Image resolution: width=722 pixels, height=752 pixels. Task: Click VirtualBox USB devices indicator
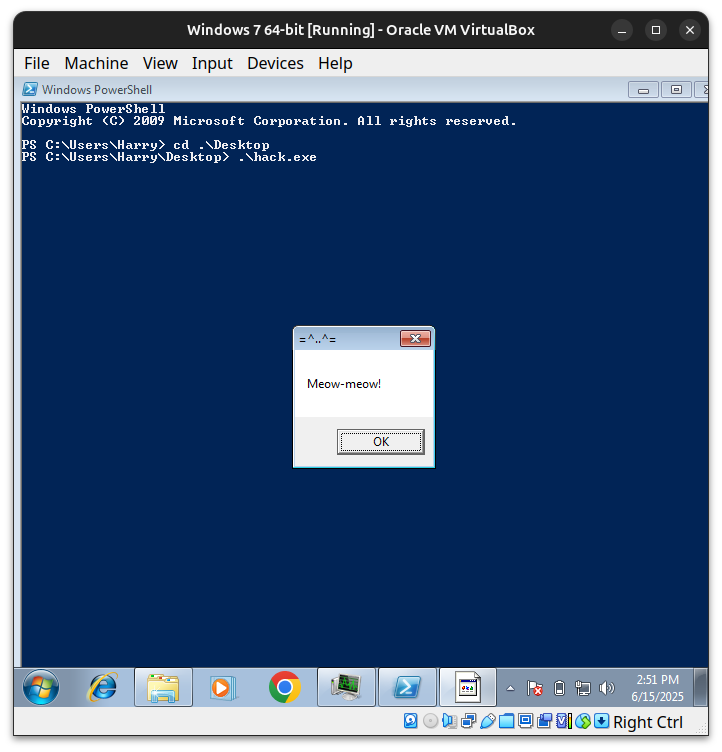[487, 721]
